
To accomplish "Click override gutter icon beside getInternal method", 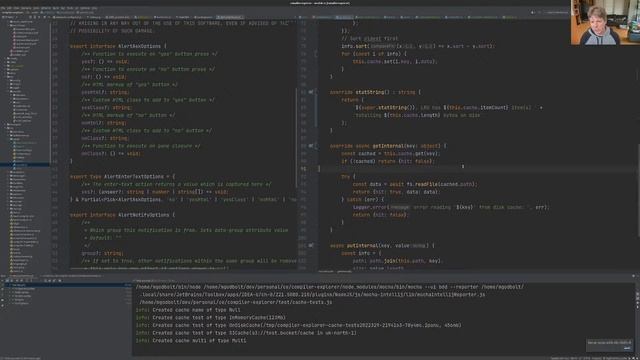I will (x=311, y=146).
